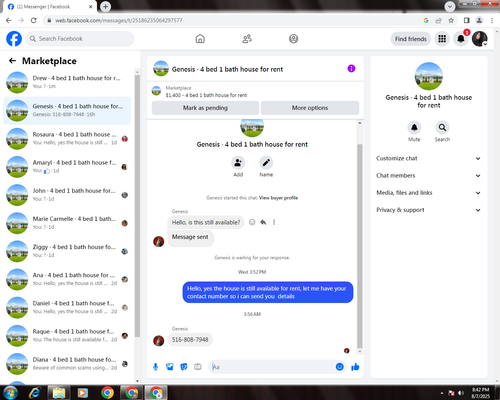Attach a photo with the image icon
This screenshot has width=500, height=400.
pyautogui.click(x=170, y=367)
